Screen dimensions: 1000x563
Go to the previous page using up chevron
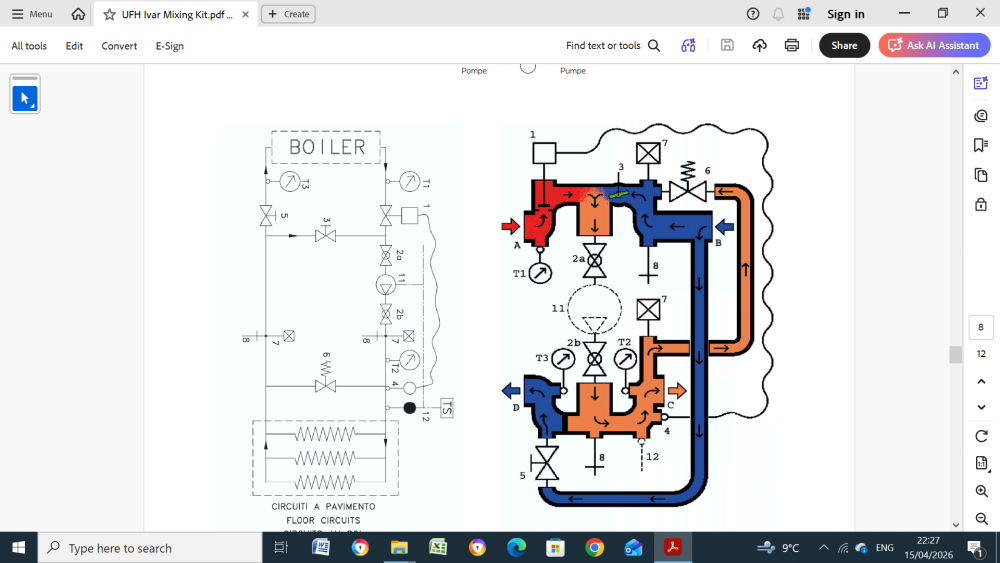tap(981, 381)
